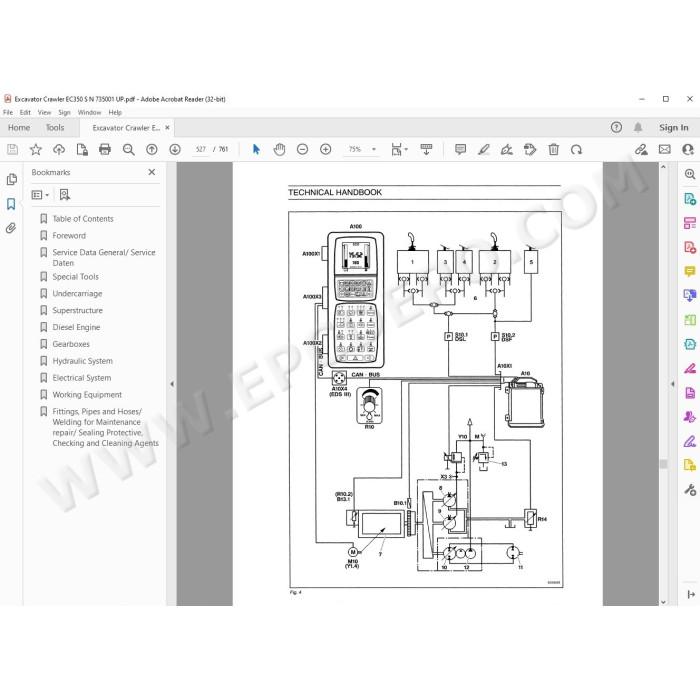Open the Working Equipment bookmark
Image resolution: width=700 pixels, height=700 pixels.
click(x=87, y=395)
